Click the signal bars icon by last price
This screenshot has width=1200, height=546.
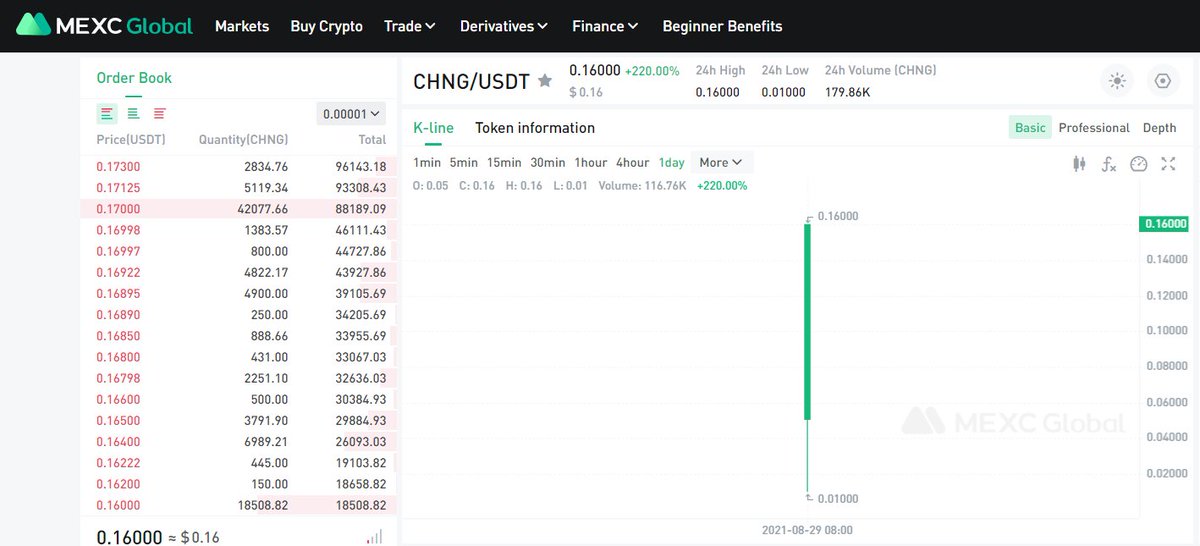(374, 537)
